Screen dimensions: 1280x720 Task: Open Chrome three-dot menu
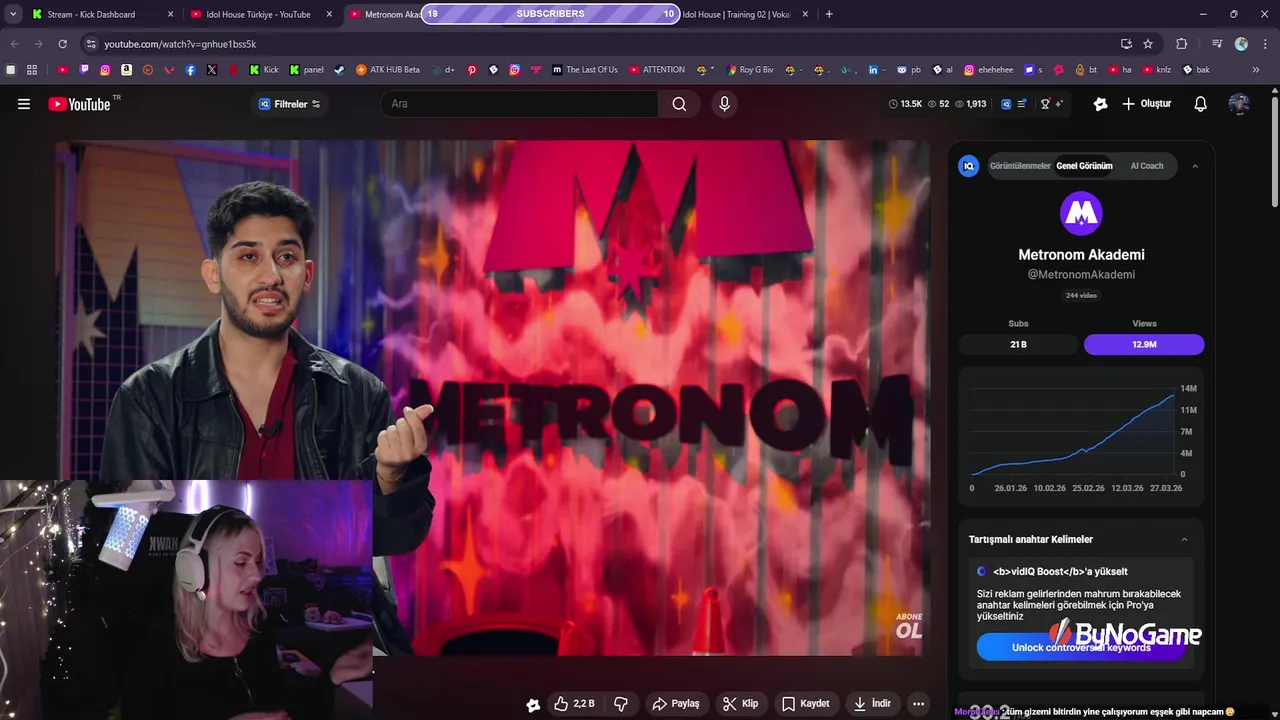pos(1265,44)
